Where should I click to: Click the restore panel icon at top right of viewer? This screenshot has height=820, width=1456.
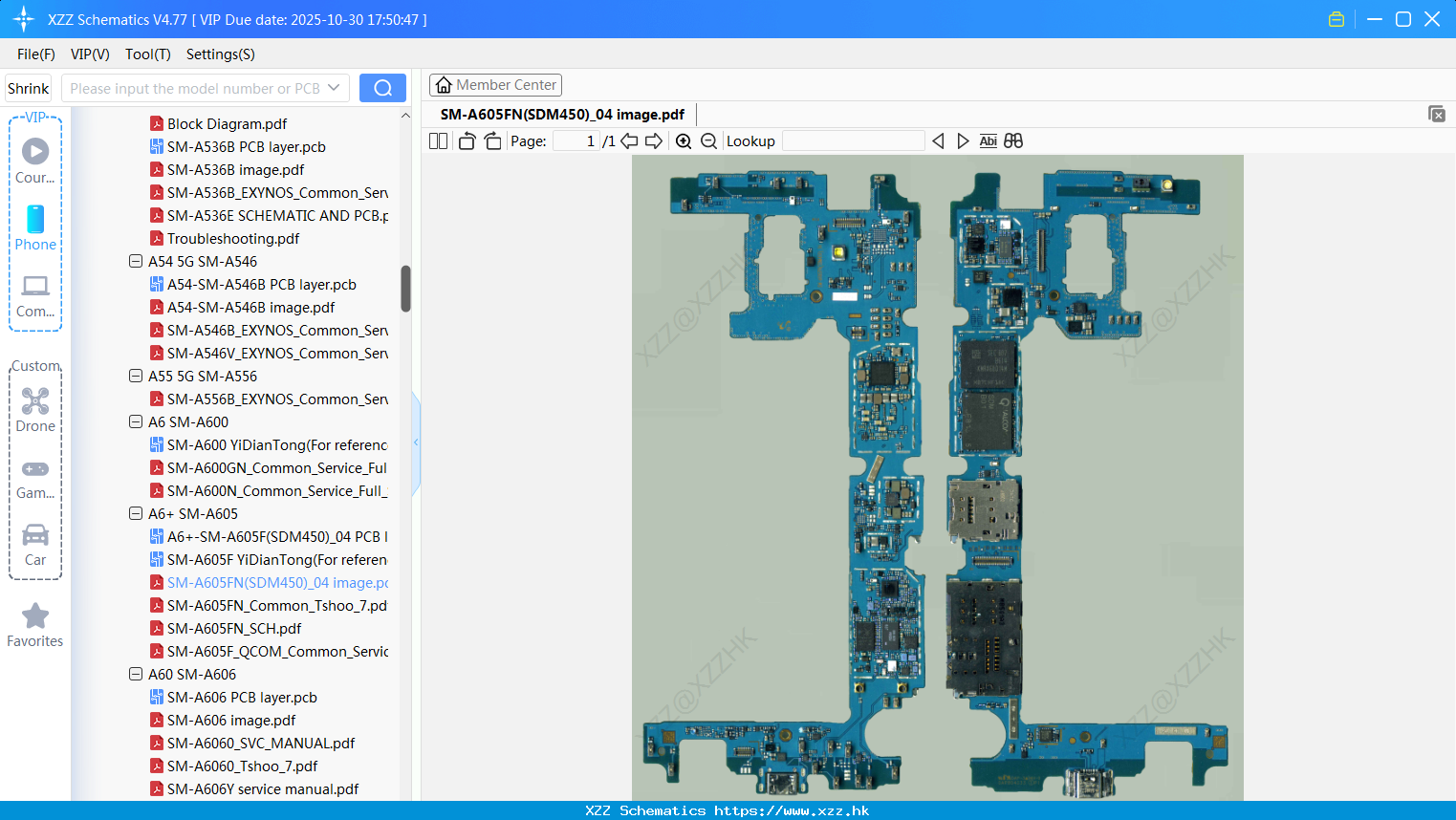pyautogui.click(x=1436, y=114)
